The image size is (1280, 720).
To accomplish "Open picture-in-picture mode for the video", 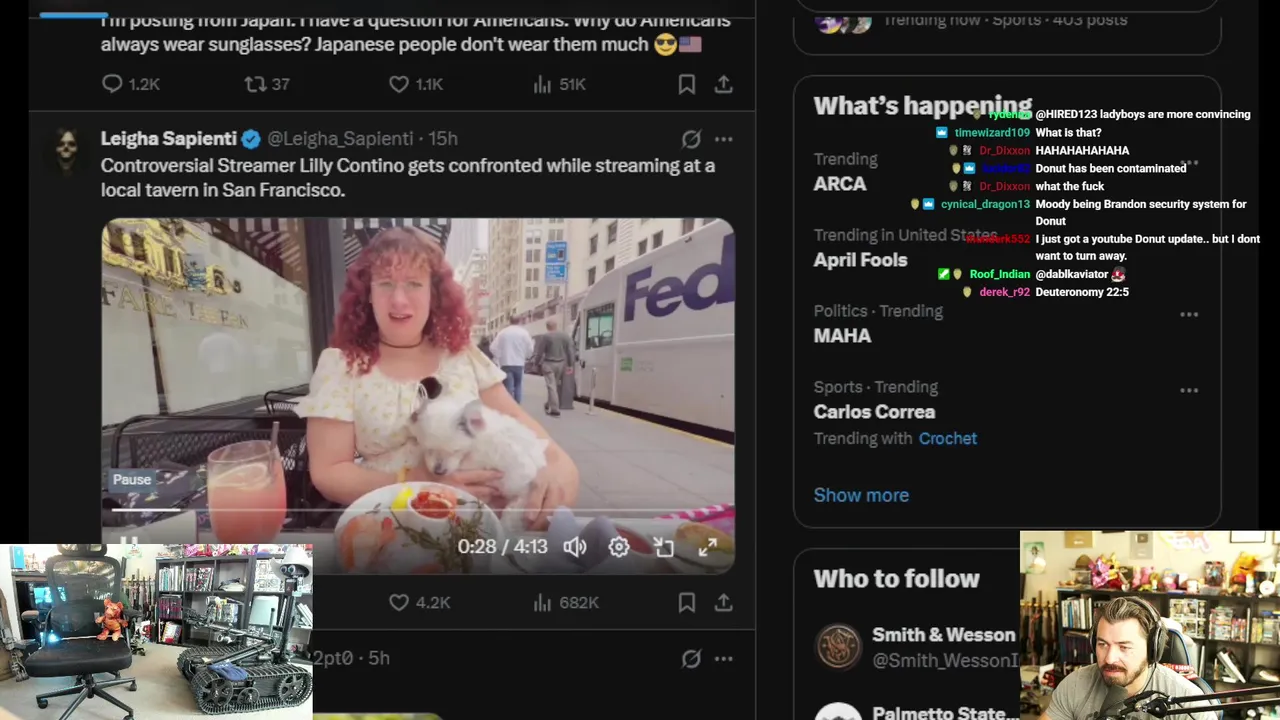I will pos(663,547).
